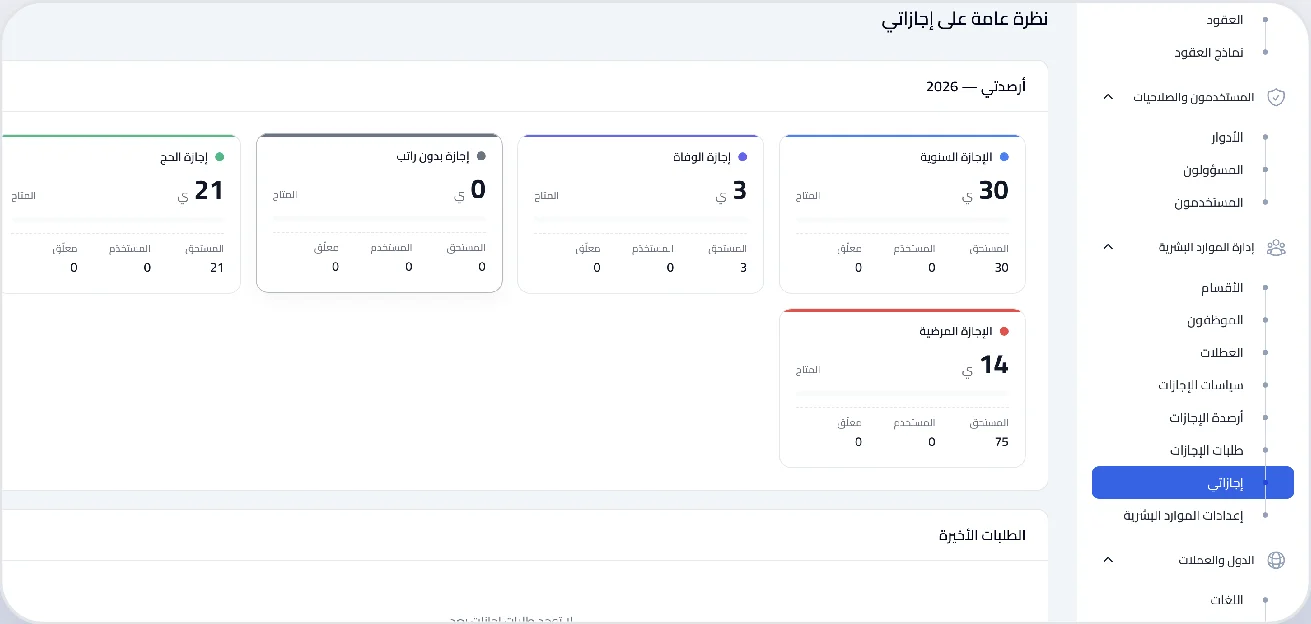1311x624 pixels.
Task: Click the people icon beside إدارة الموارد البشرية
Action: point(1275,247)
